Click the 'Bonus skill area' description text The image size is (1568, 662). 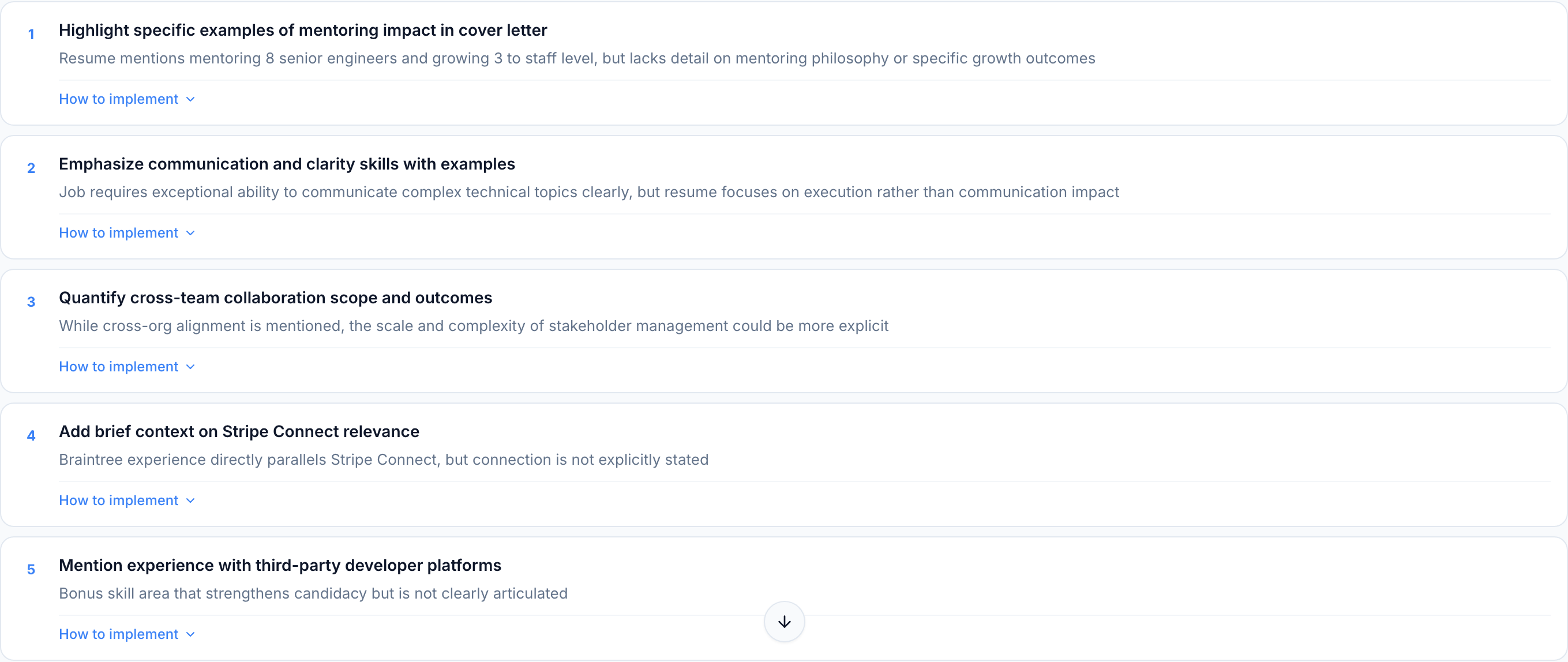coord(313,594)
